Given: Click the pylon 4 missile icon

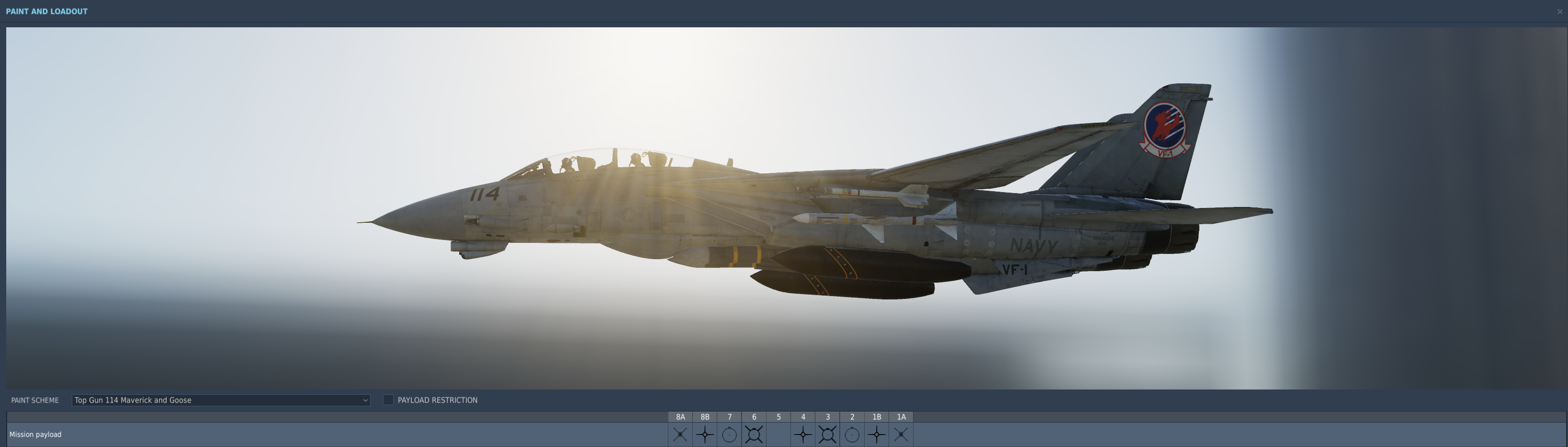Looking at the screenshot, I should (x=803, y=434).
